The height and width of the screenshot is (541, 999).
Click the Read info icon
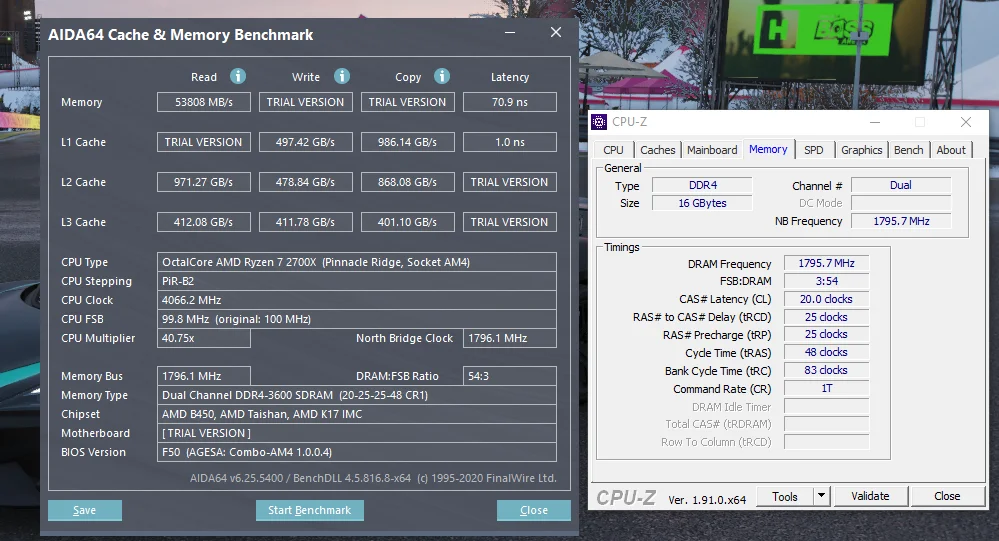(238, 76)
